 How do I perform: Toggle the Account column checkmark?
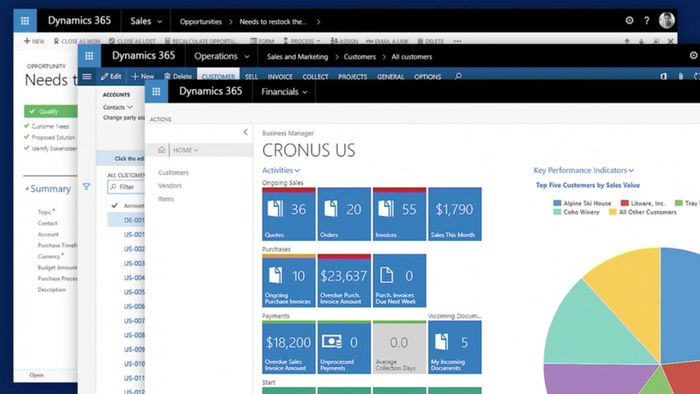[114, 205]
